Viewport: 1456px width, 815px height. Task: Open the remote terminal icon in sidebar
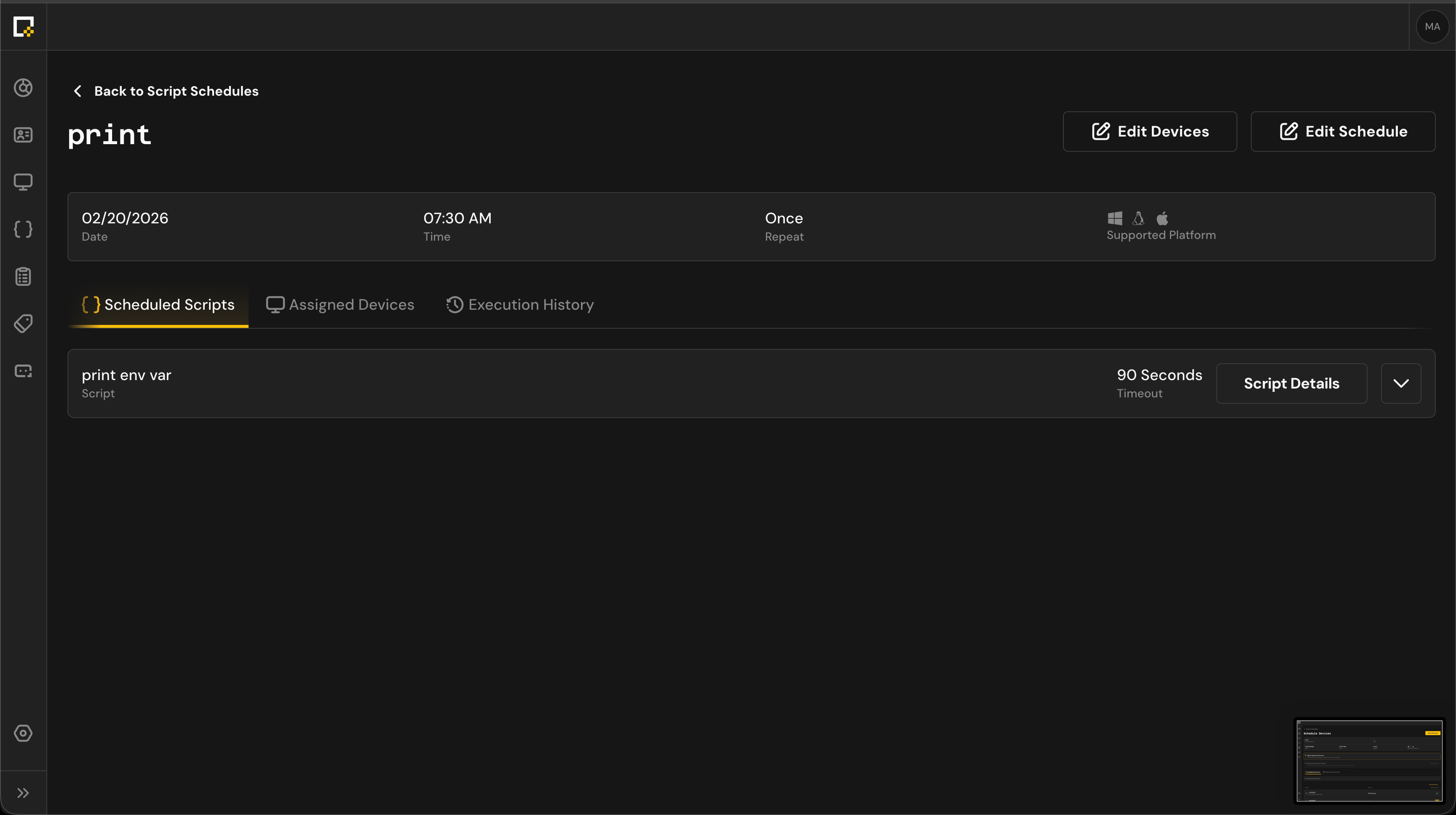click(23, 371)
